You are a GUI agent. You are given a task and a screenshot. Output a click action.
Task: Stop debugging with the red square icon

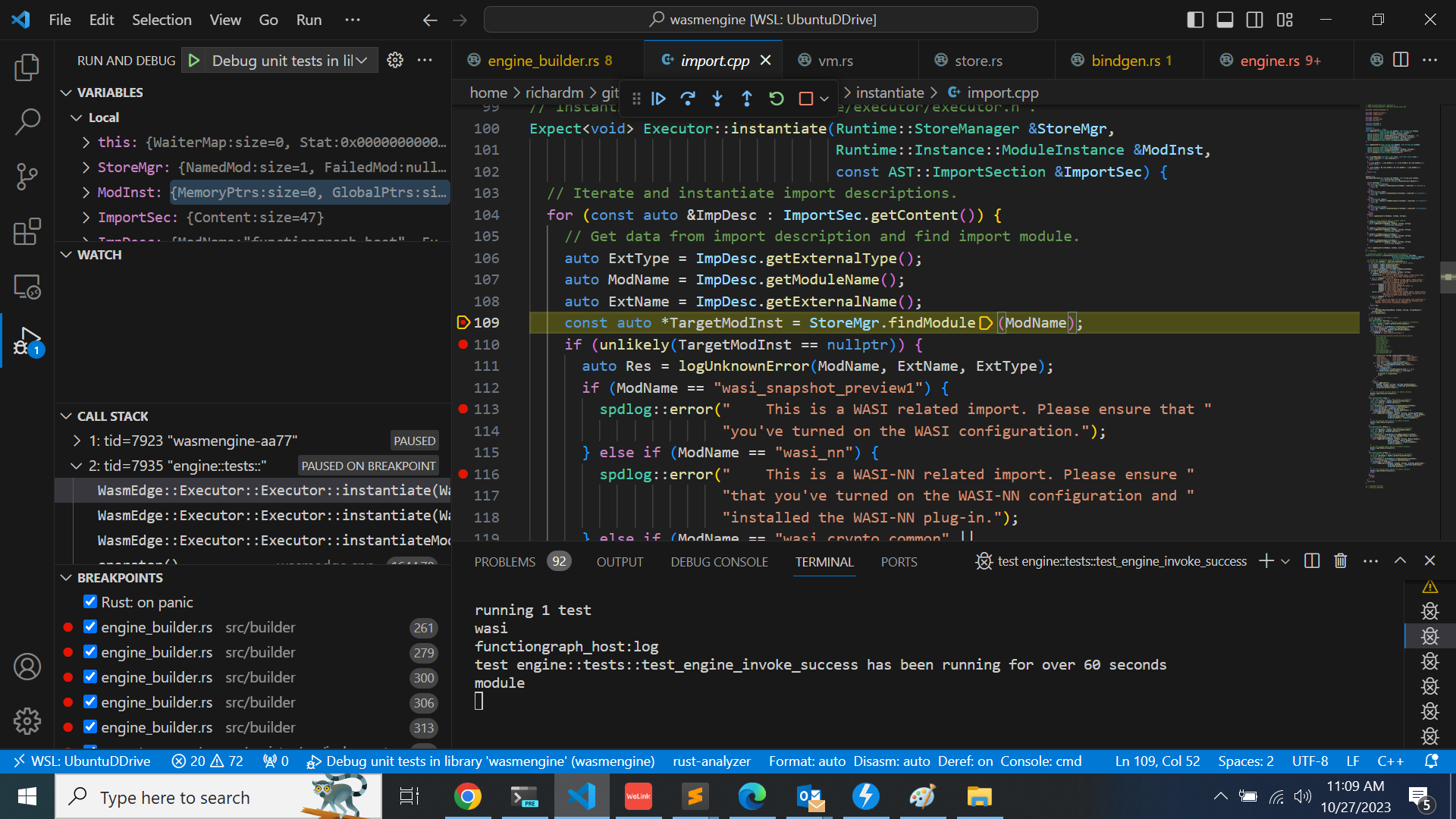805,98
